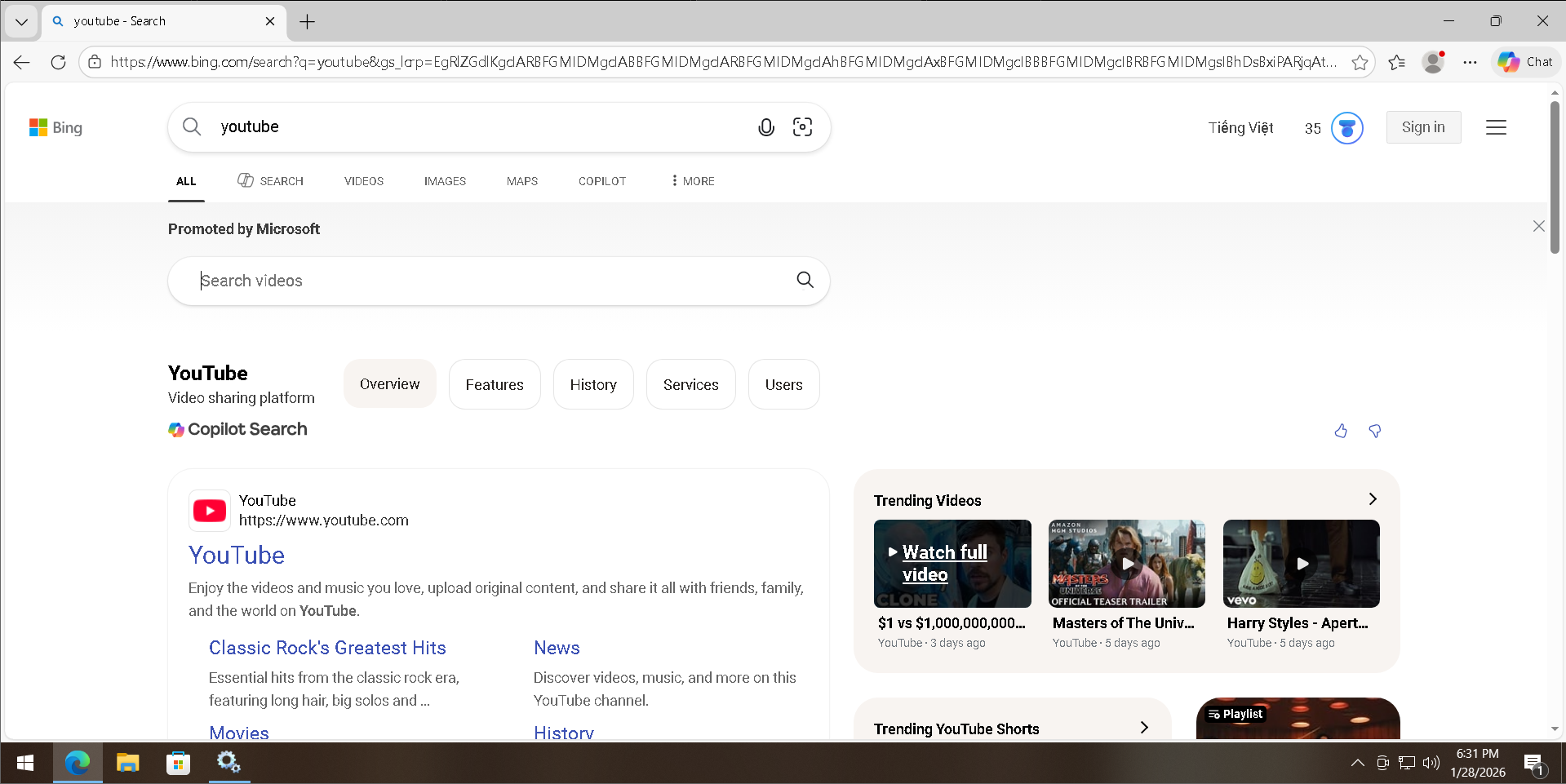The image size is (1566, 784).
Task: Open visual search camera icon
Action: click(802, 127)
